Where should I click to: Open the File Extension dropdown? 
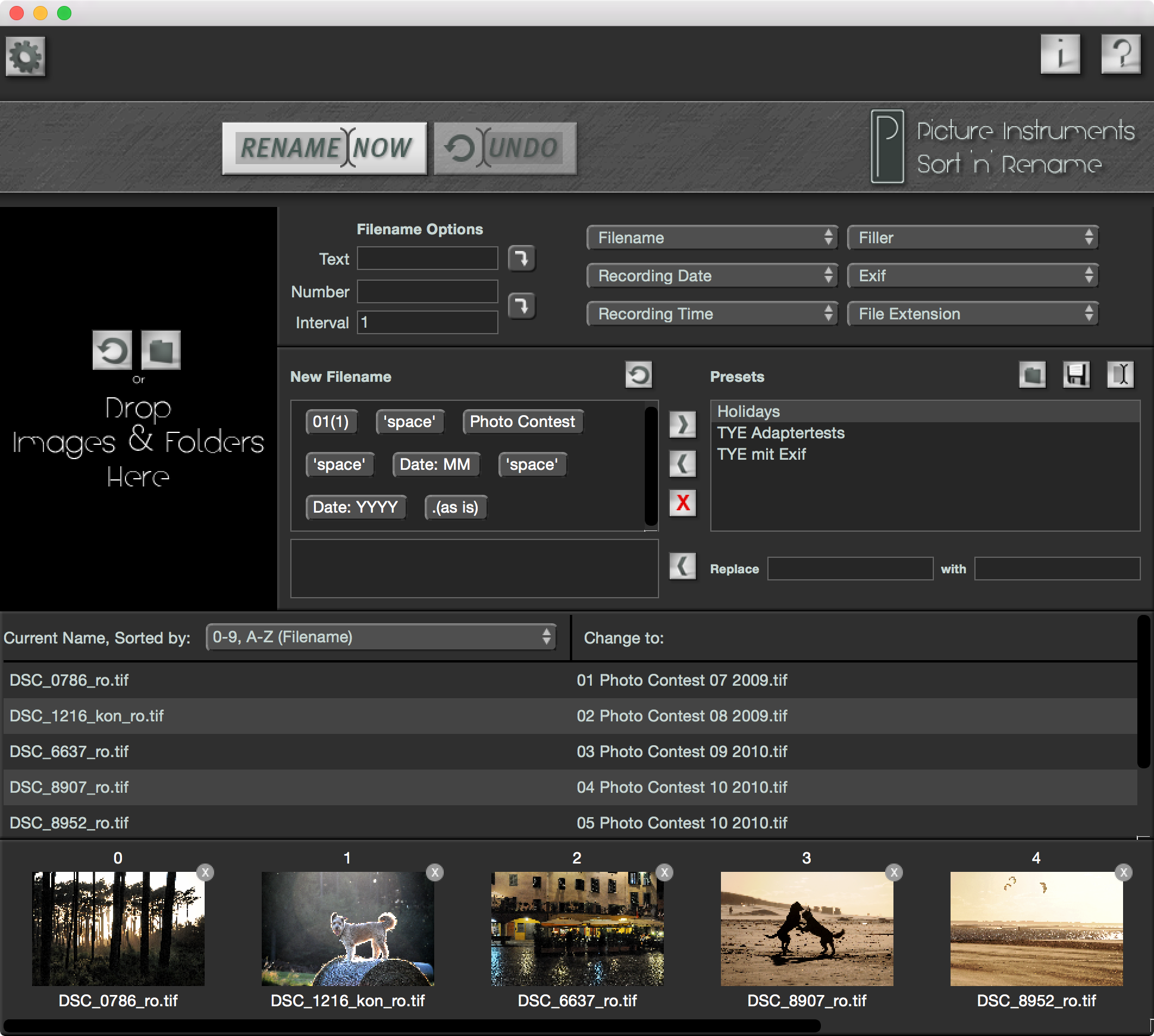pos(973,314)
